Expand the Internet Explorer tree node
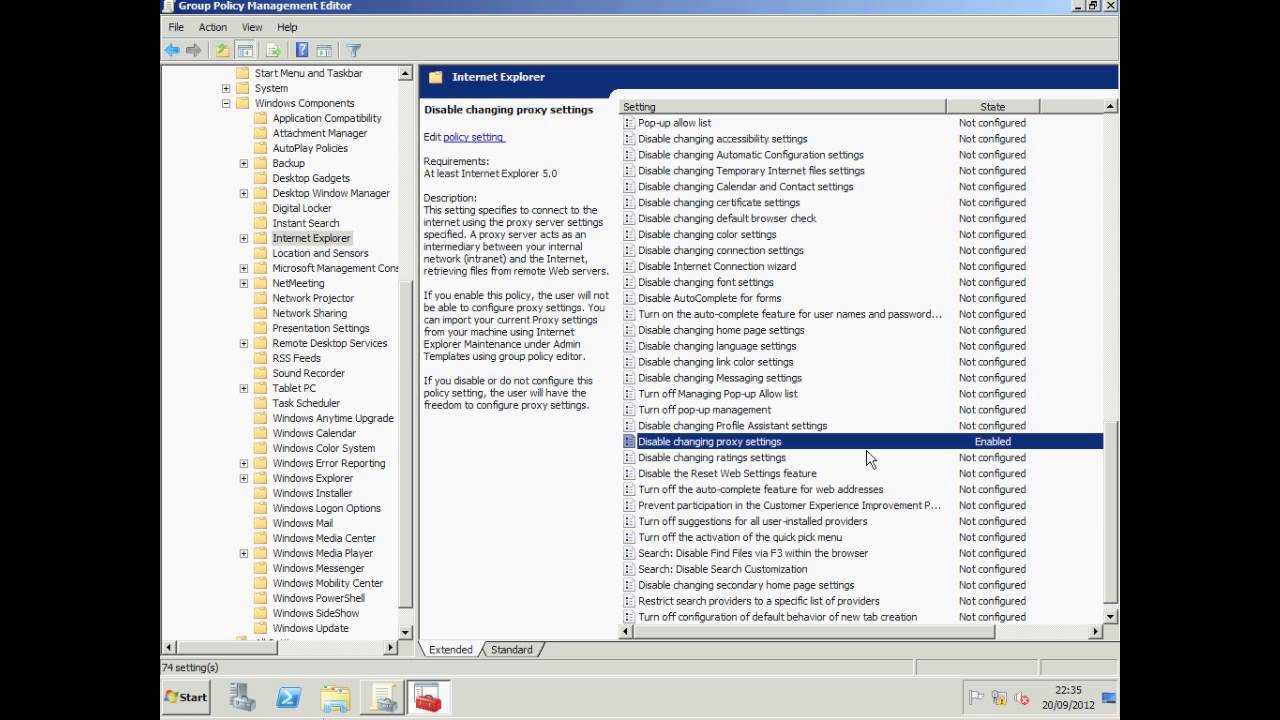The height and width of the screenshot is (720, 1280). (x=244, y=238)
